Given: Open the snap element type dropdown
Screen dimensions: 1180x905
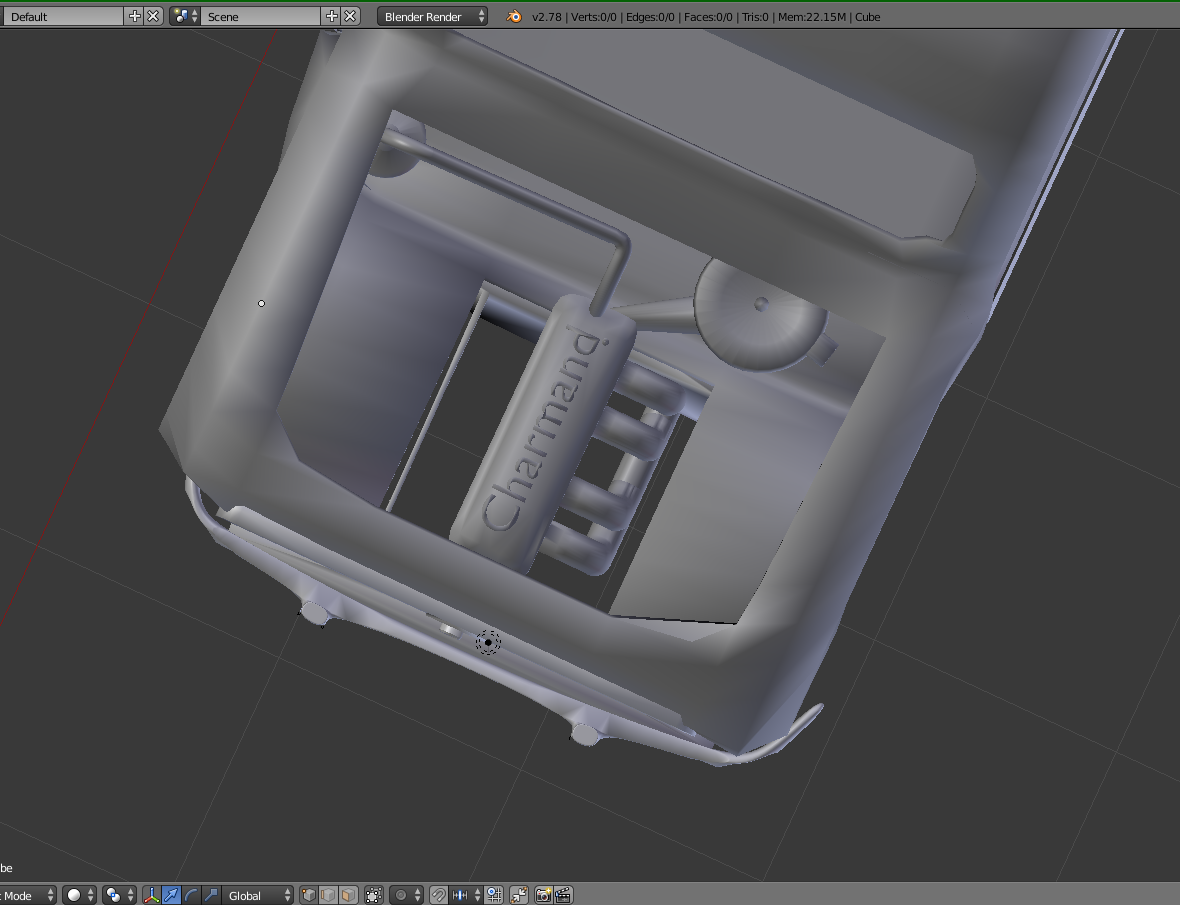Looking at the screenshot, I should (466, 895).
